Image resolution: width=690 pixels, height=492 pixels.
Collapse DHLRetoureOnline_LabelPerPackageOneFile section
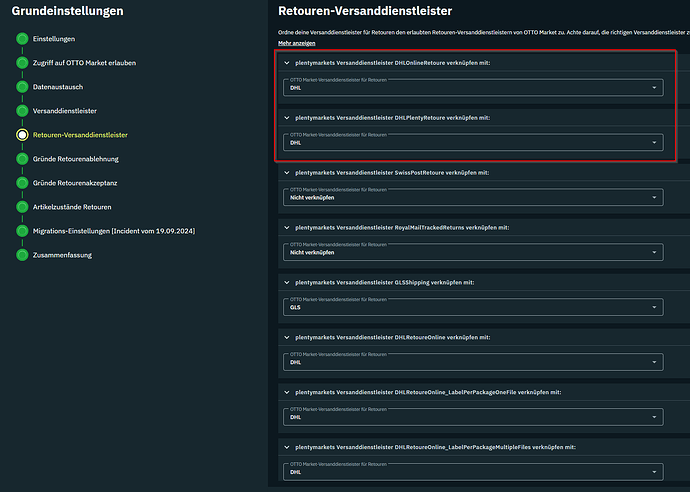click(287, 392)
